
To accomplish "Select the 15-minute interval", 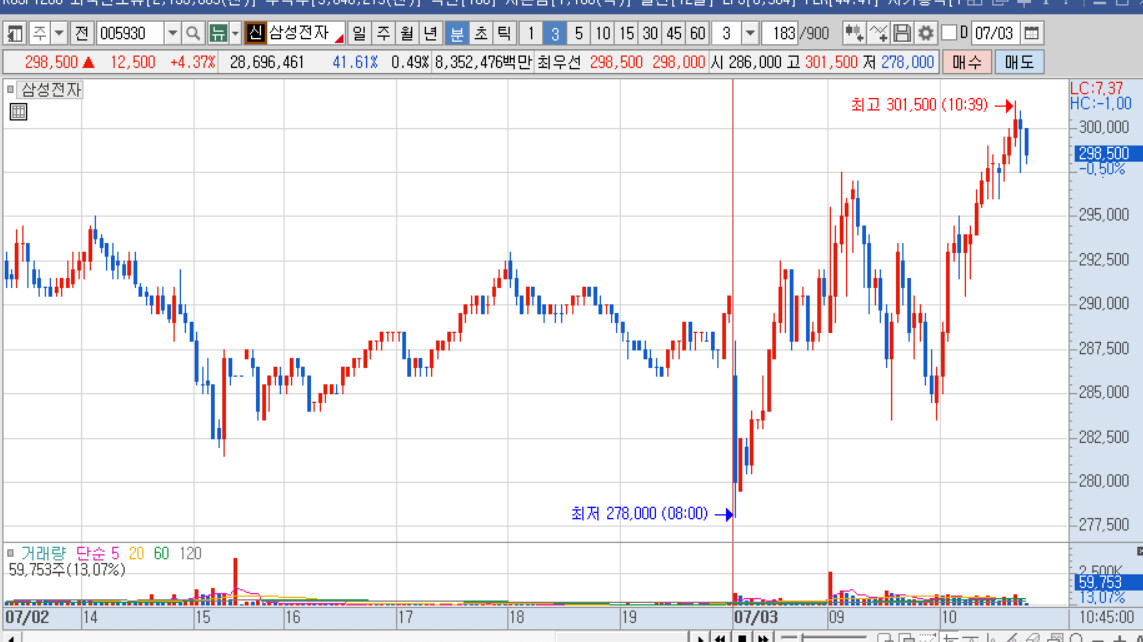I will point(626,34).
